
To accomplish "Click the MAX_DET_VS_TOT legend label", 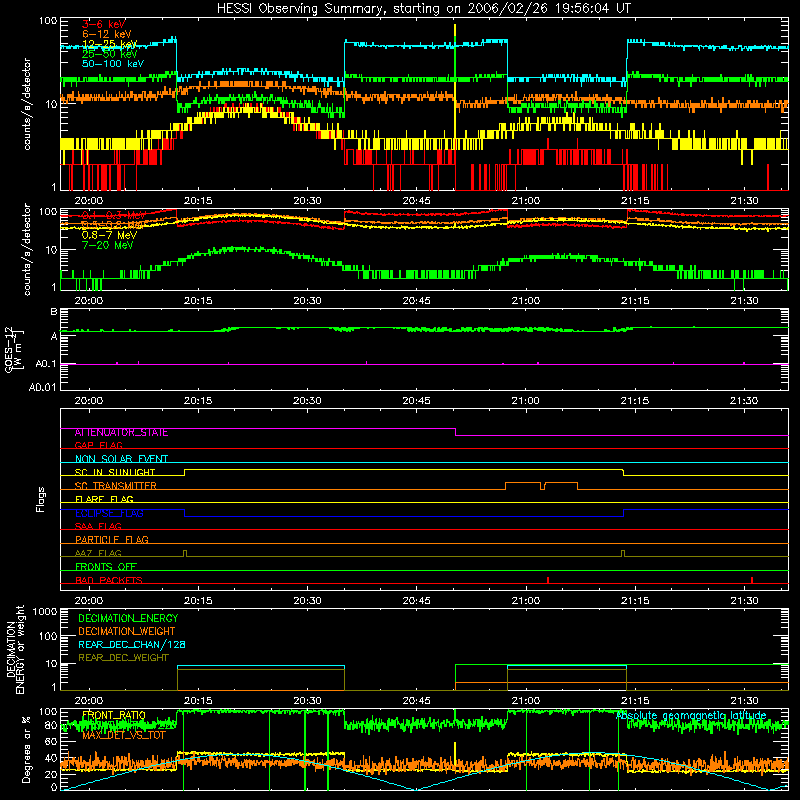I will (124, 735).
